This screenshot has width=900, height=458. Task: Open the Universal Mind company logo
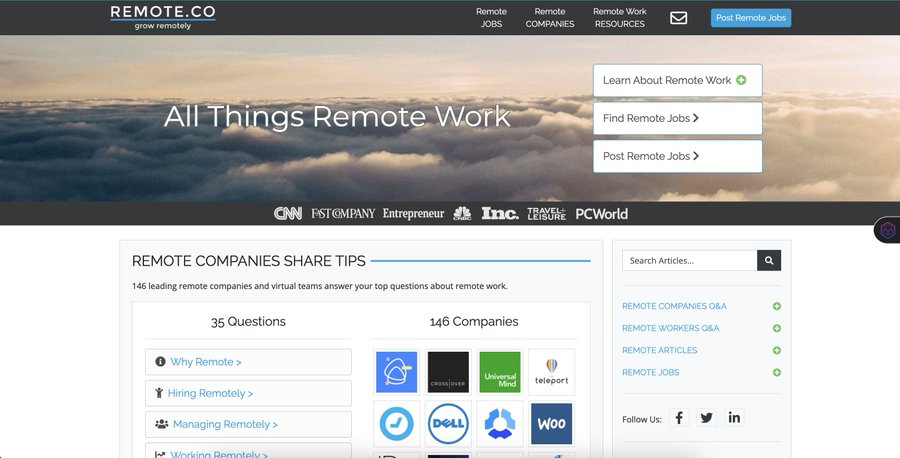click(500, 372)
